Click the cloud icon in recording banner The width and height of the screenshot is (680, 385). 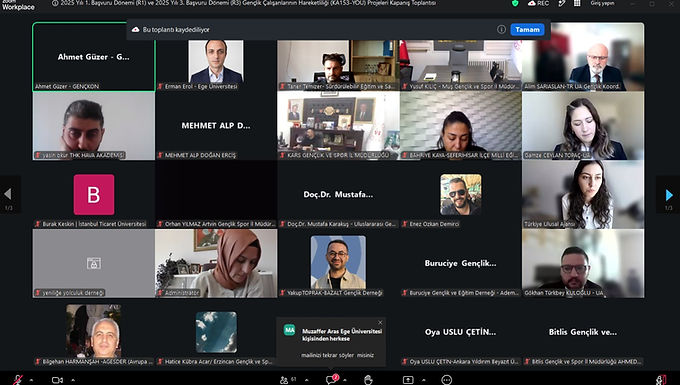tap(135, 29)
